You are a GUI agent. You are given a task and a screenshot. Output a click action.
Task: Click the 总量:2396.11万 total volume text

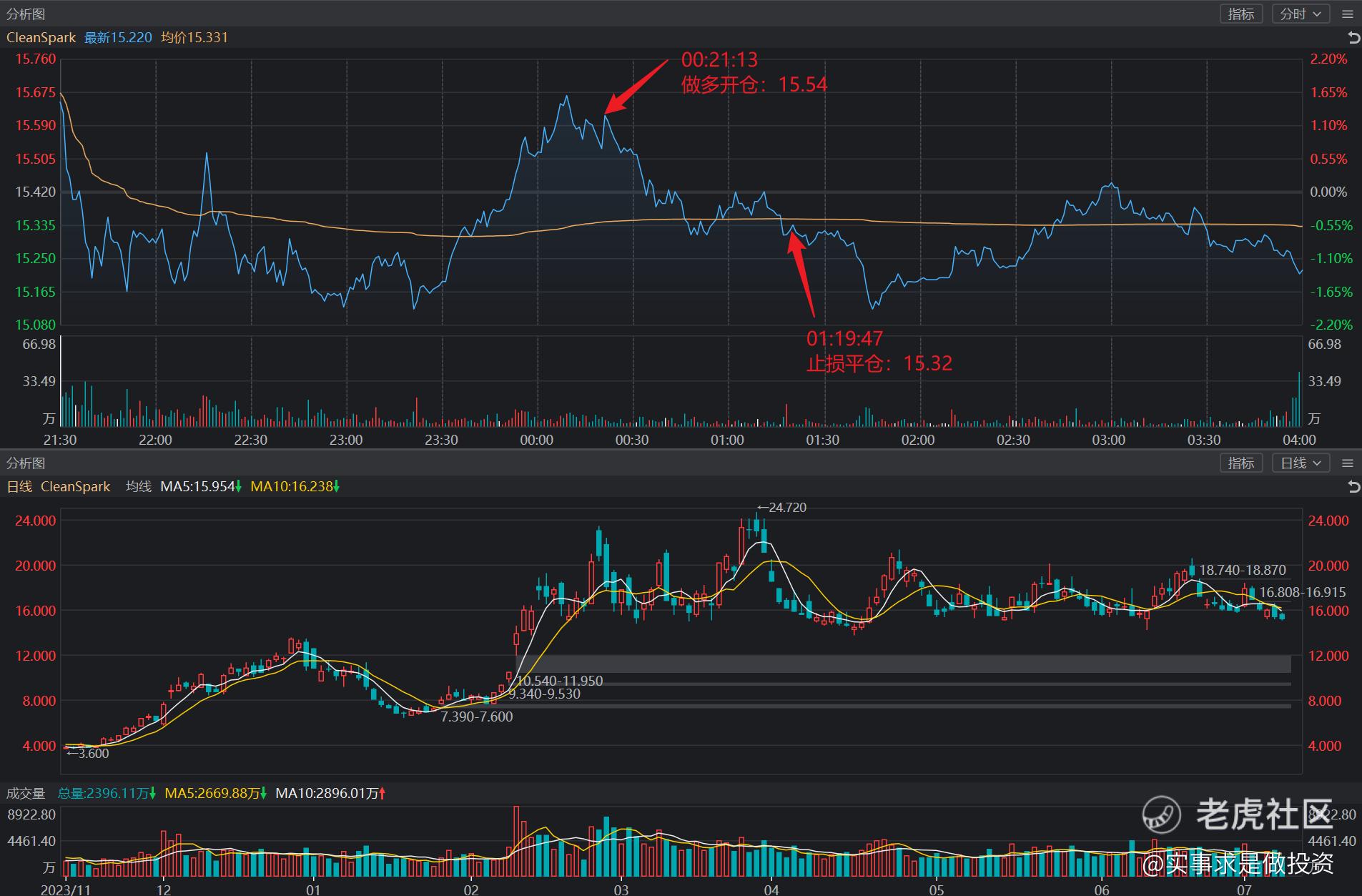pos(107,793)
